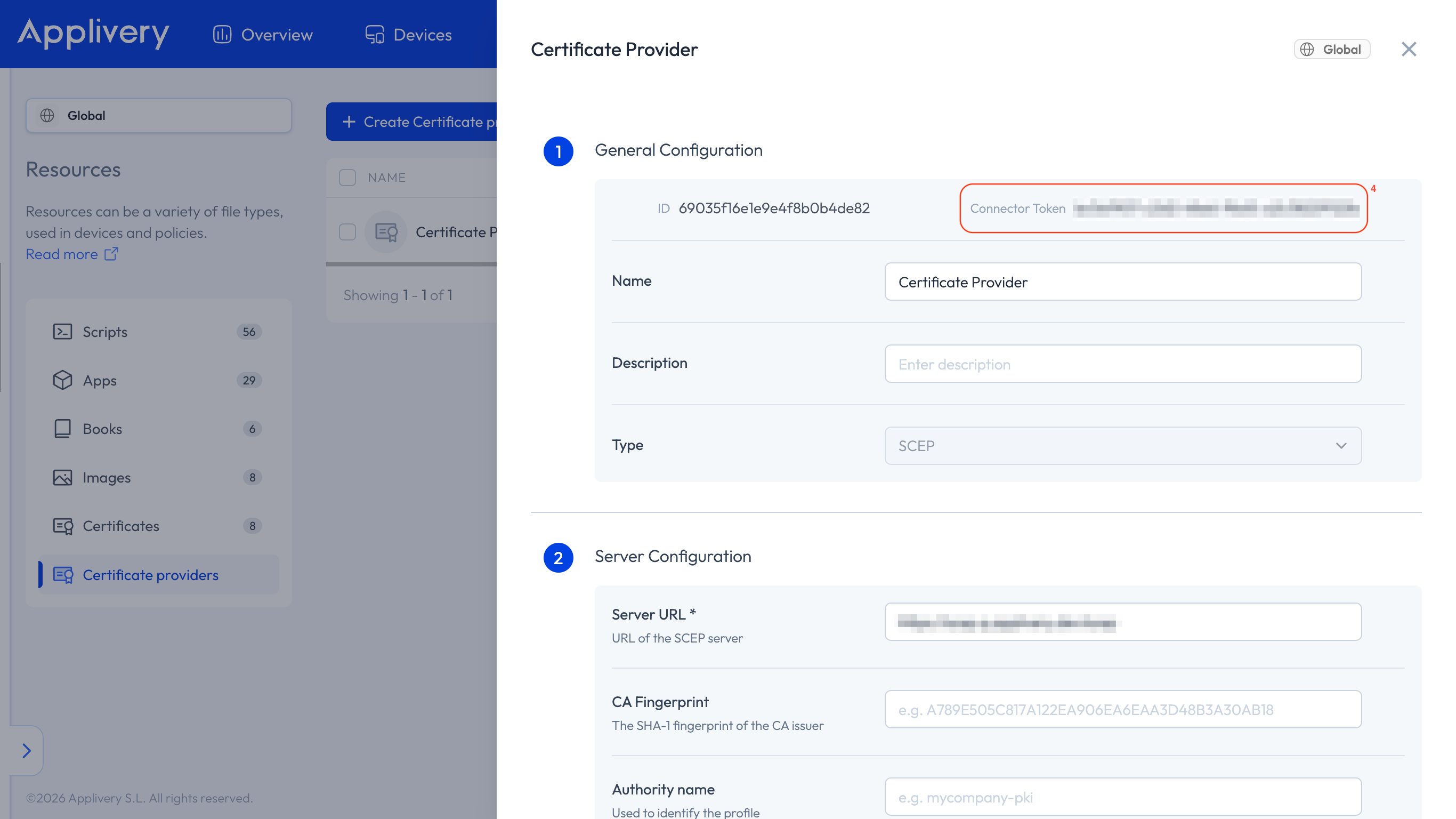Select the Certificate Provider row checkbox
Image resolution: width=1456 pixels, height=819 pixels.
[347, 232]
